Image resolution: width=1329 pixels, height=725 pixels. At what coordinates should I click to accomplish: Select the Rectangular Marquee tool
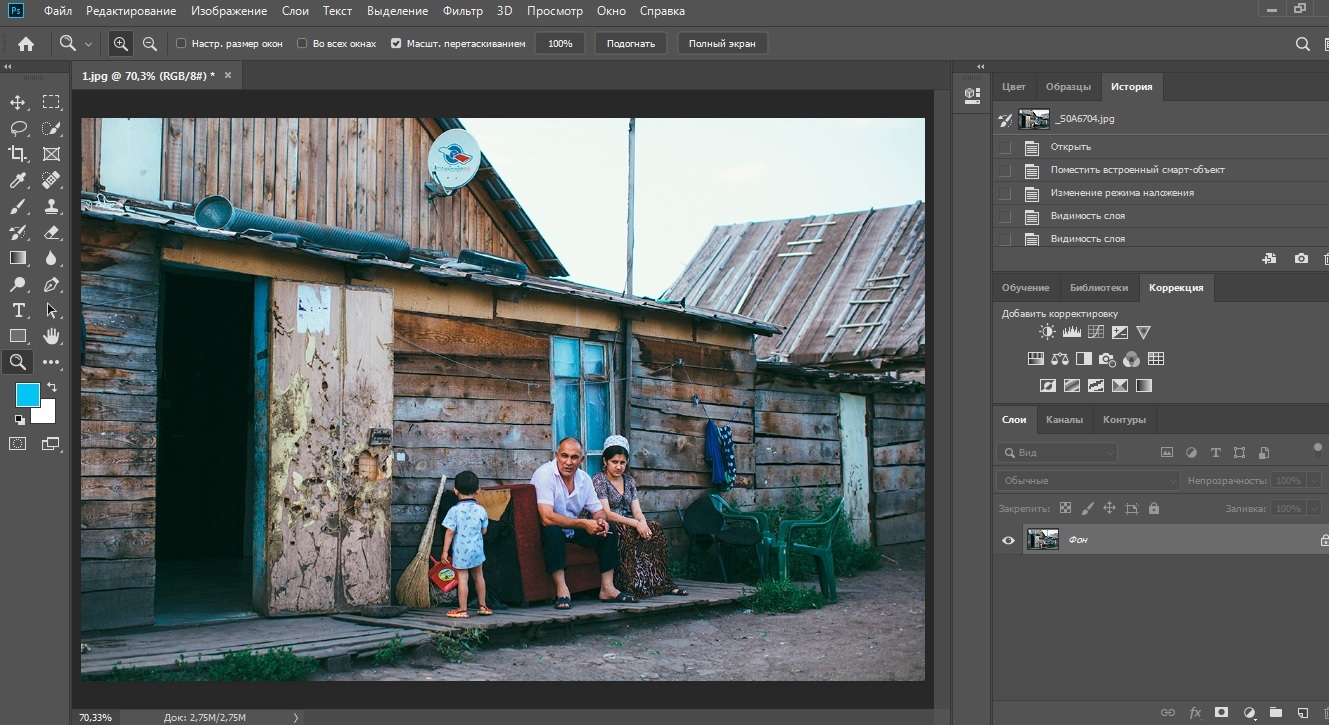pos(51,102)
